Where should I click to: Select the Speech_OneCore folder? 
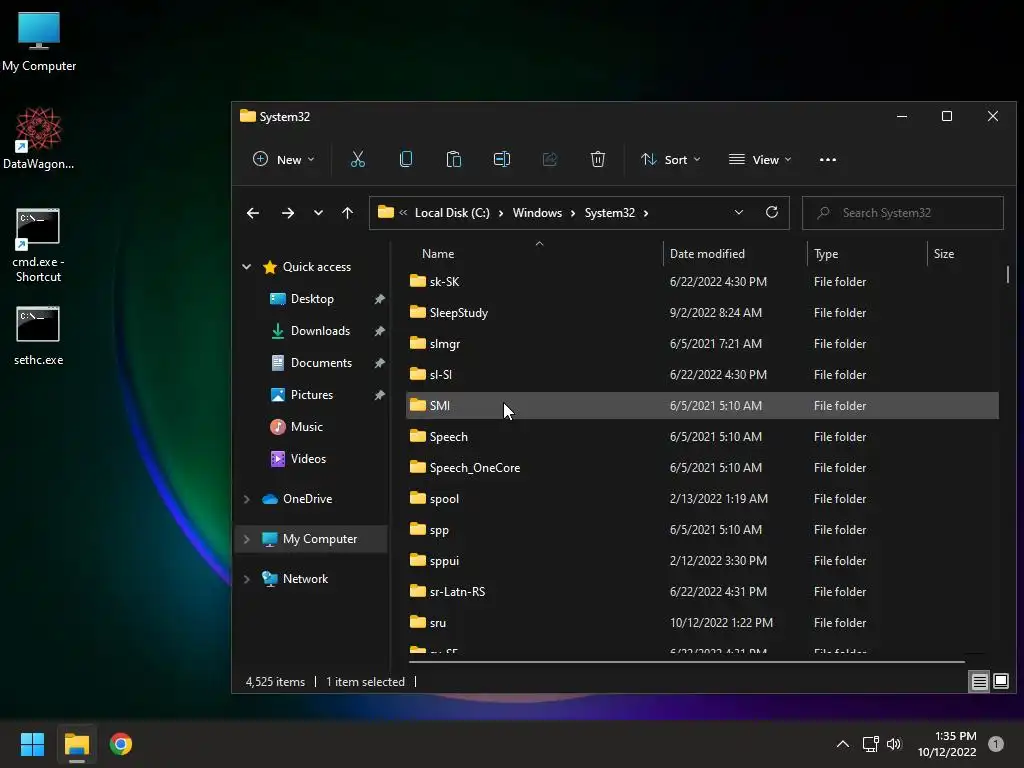pyautogui.click(x=702, y=468)
